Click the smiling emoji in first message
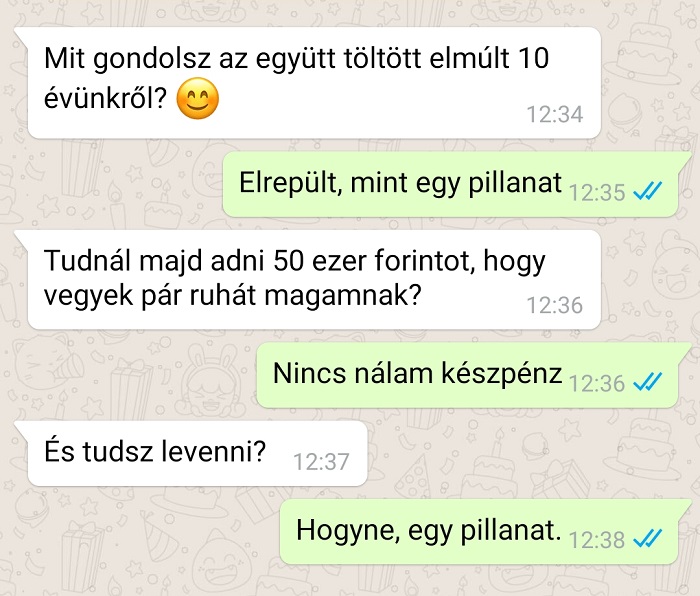Viewport: 700px width, 596px height. [198, 99]
